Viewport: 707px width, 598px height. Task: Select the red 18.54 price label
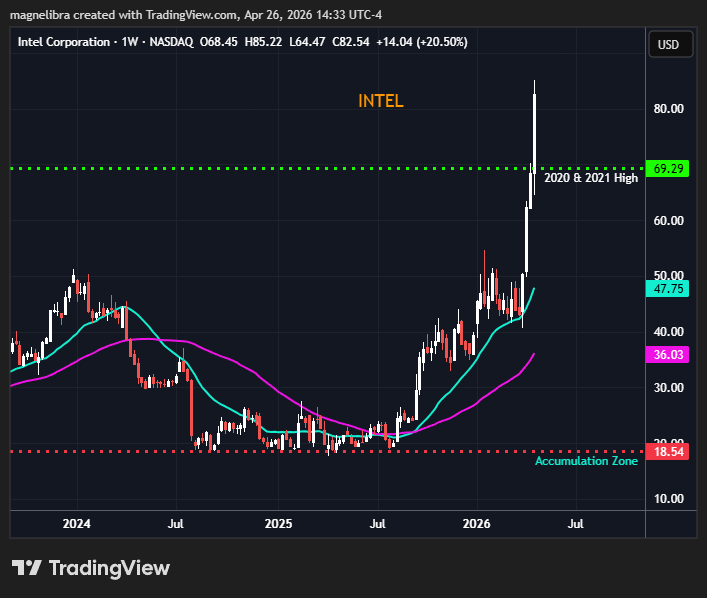(x=667, y=451)
